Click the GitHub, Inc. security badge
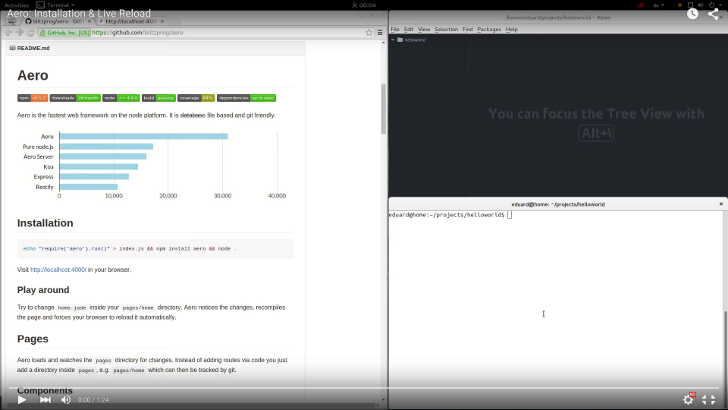 click(65, 33)
